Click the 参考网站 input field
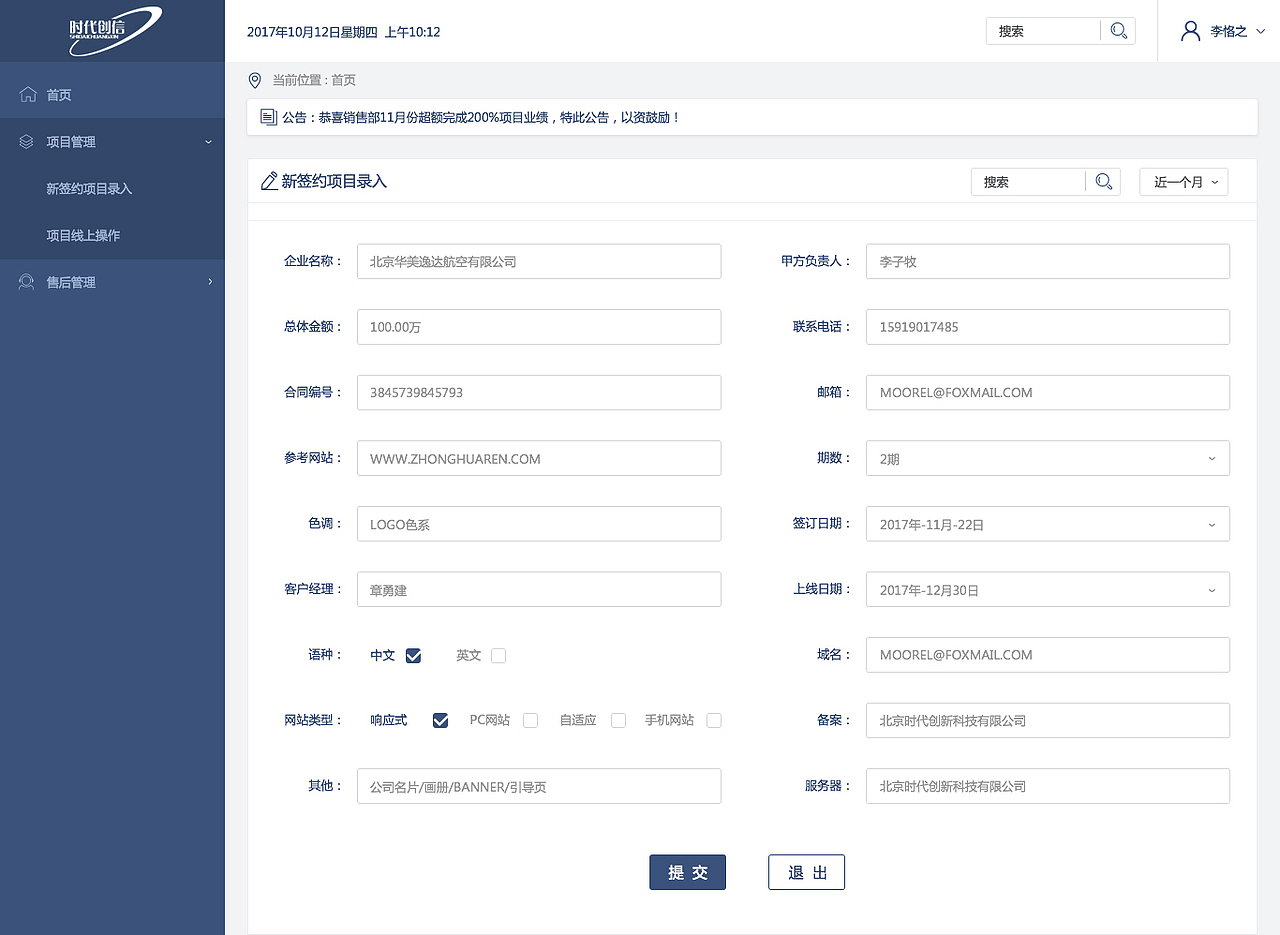Image resolution: width=1280 pixels, height=935 pixels. point(539,458)
